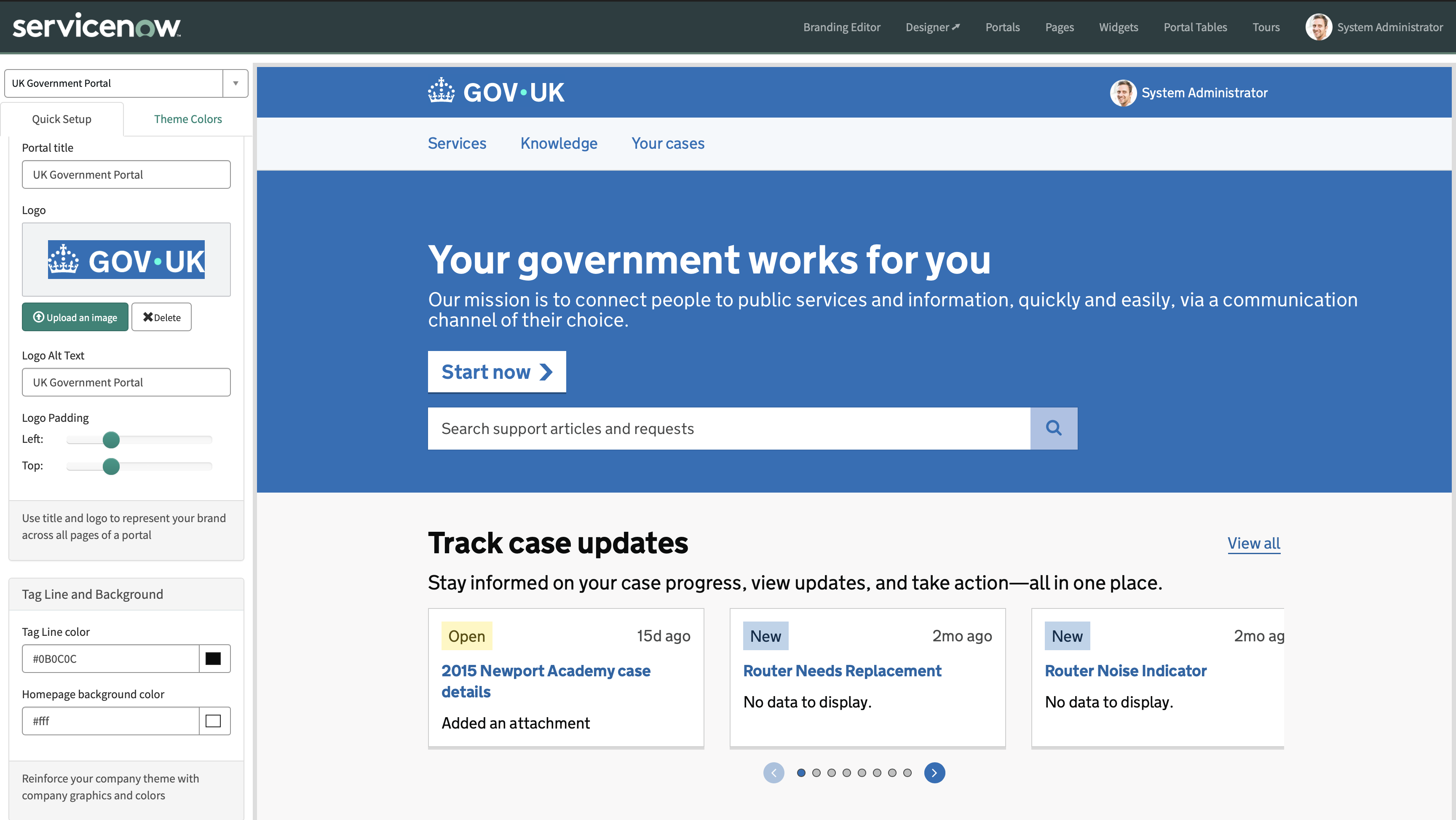Viewport: 1456px width, 820px height.
Task: Switch to the Theme Colors tab
Action: pos(187,119)
